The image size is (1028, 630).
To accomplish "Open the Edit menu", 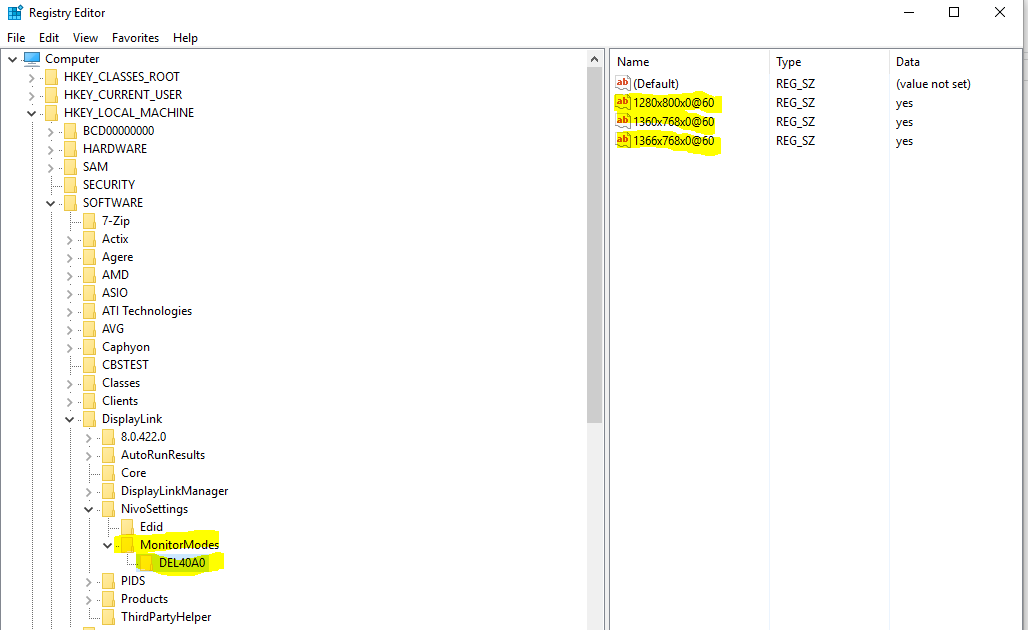I will pos(49,38).
